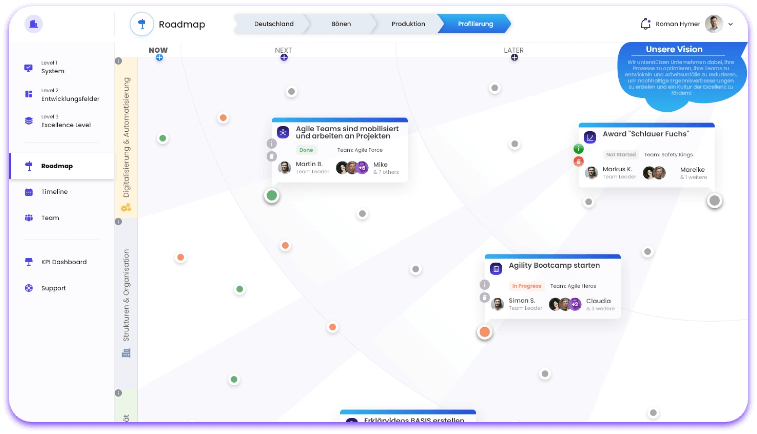The height and width of the screenshot is (434, 757).
Task: Click the Team icon in the sidebar
Action: 28,217
